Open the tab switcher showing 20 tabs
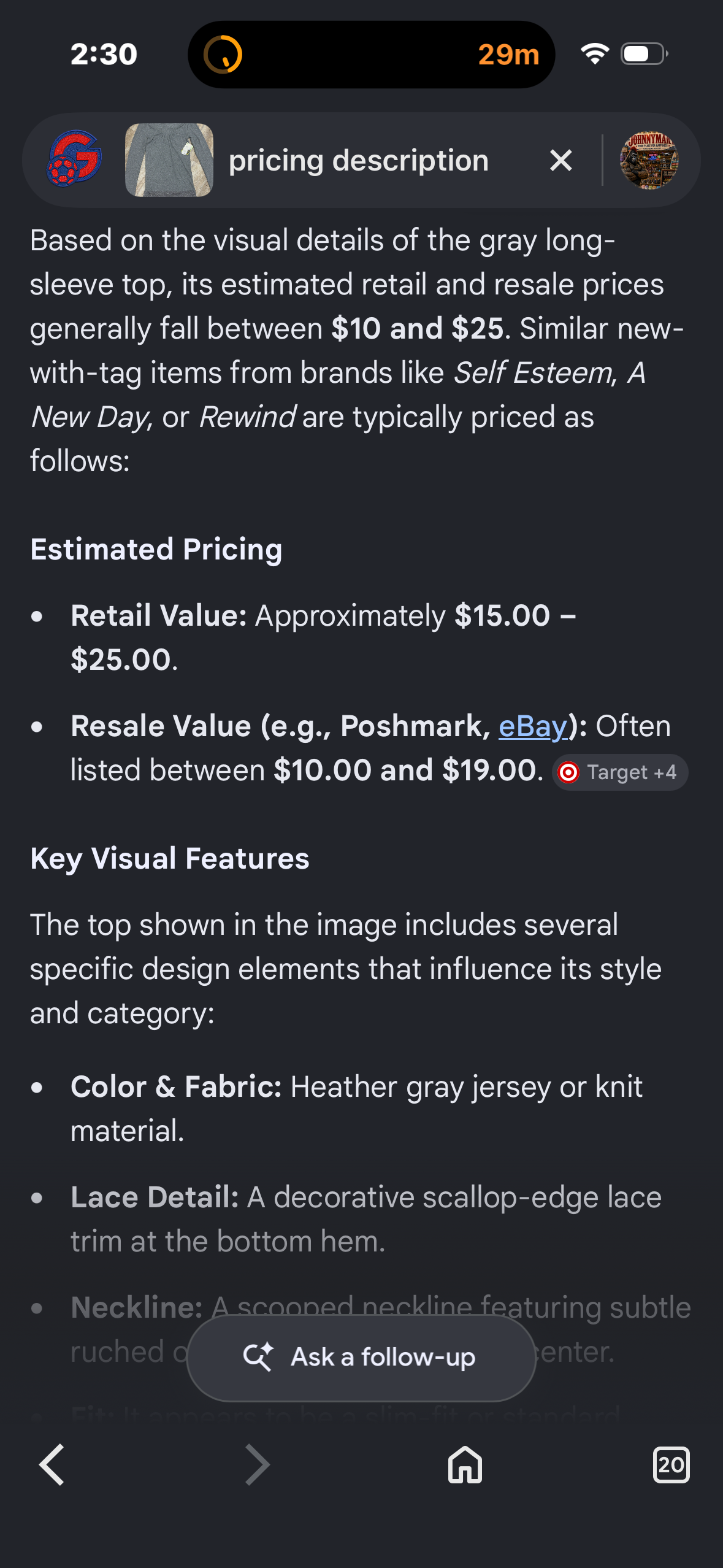 pos(671,1465)
